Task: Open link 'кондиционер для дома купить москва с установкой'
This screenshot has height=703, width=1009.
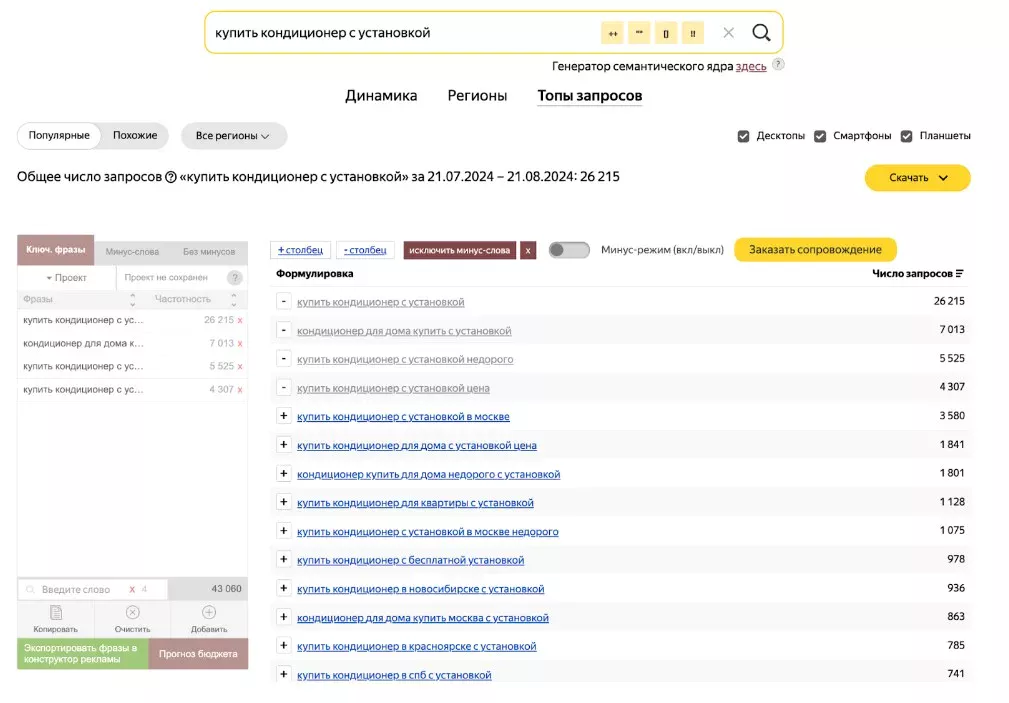Action: pyautogui.click(x=423, y=617)
